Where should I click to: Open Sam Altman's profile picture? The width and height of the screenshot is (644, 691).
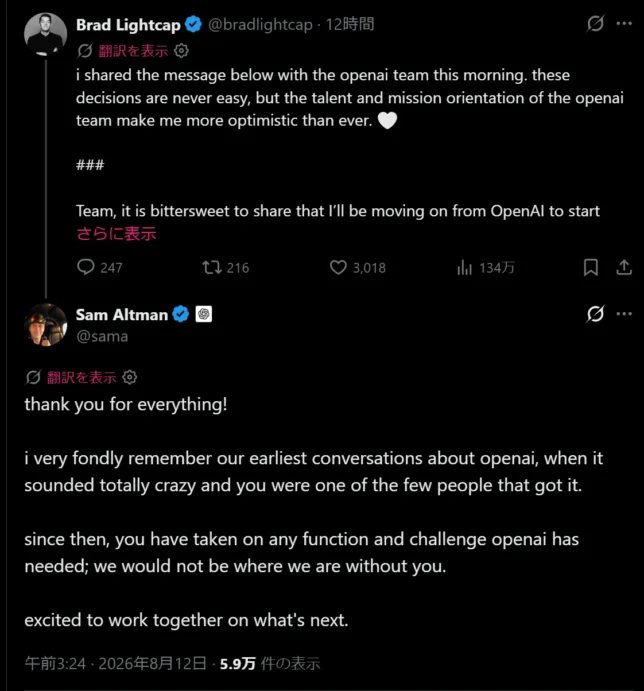(45, 325)
